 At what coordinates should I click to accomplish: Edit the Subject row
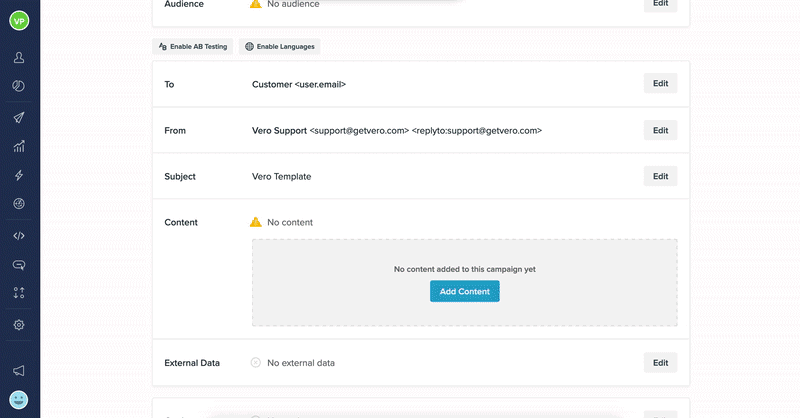[660, 177]
